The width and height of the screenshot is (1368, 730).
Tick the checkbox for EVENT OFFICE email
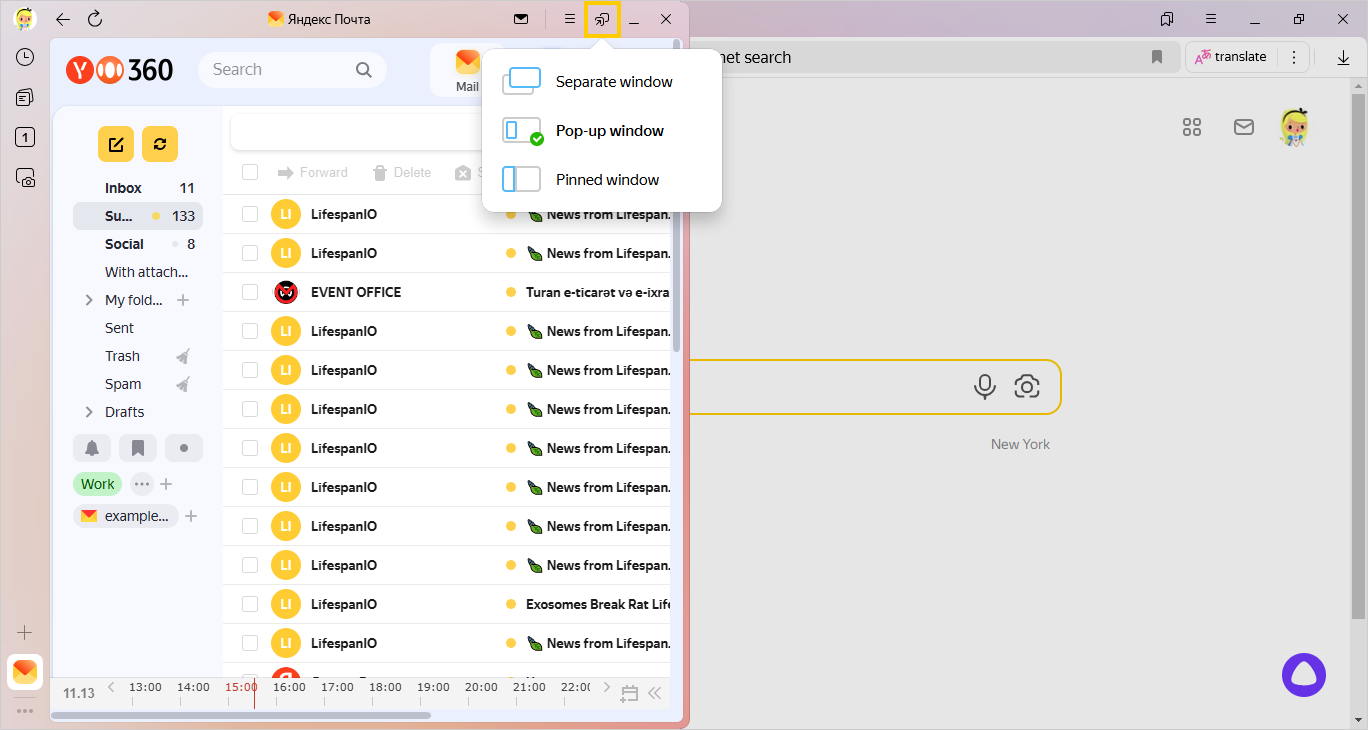point(250,292)
